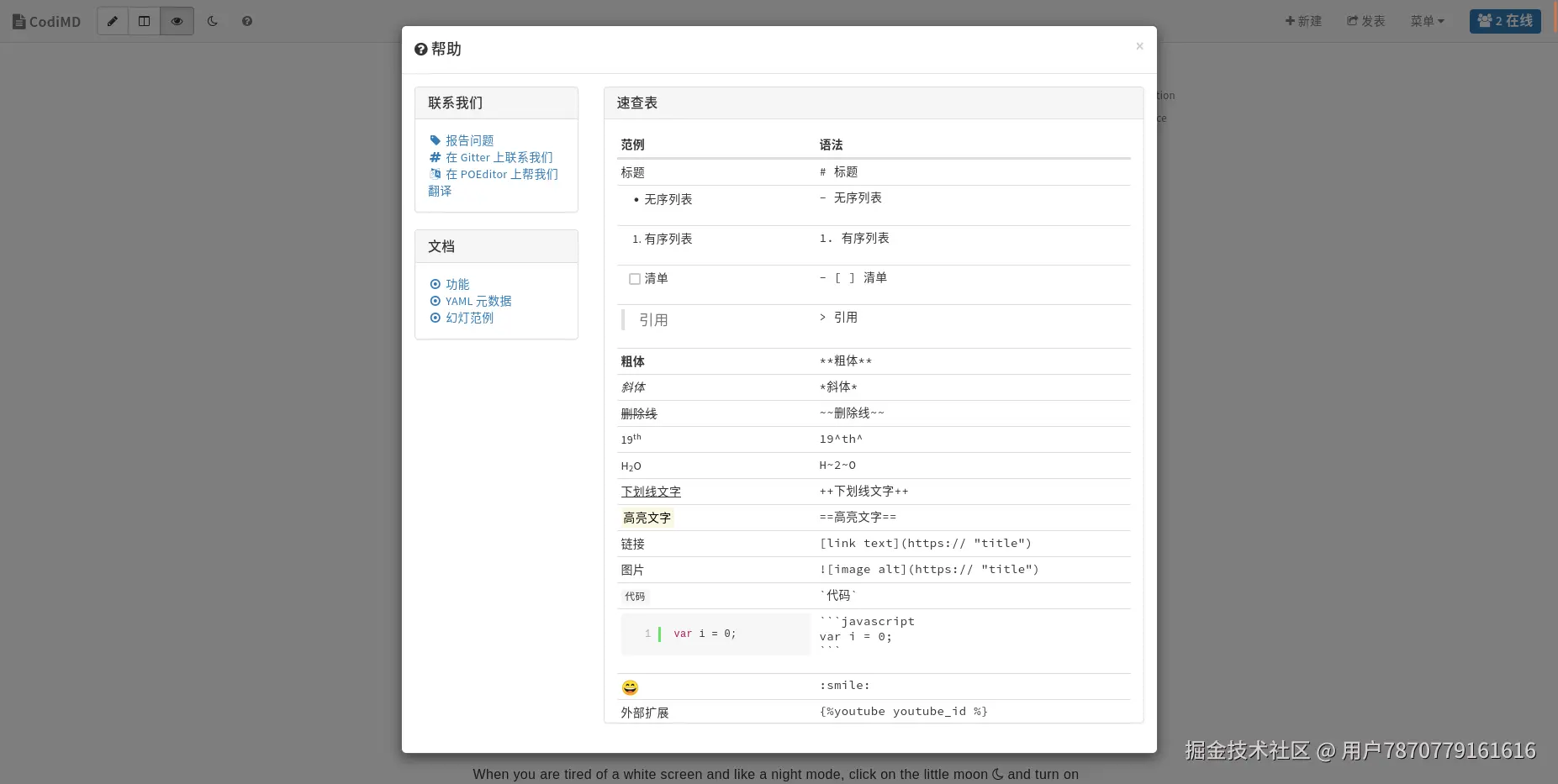
Task: Publish the note with 发表
Action: click(x=1365, y=21)
